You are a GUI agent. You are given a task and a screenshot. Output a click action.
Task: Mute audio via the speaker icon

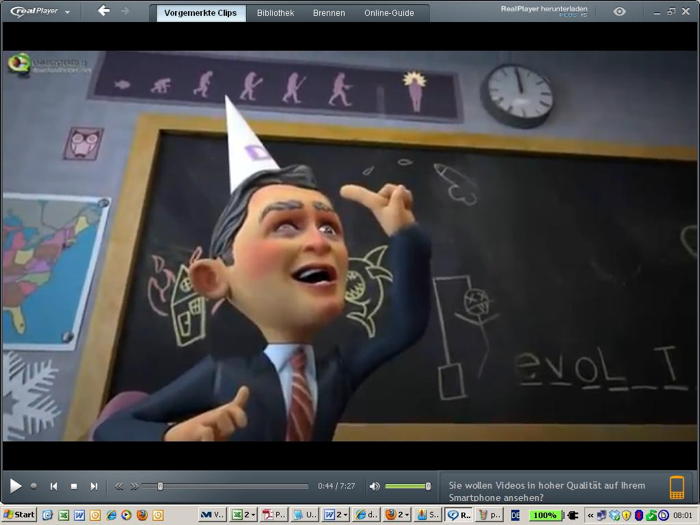tap(375, 486)
